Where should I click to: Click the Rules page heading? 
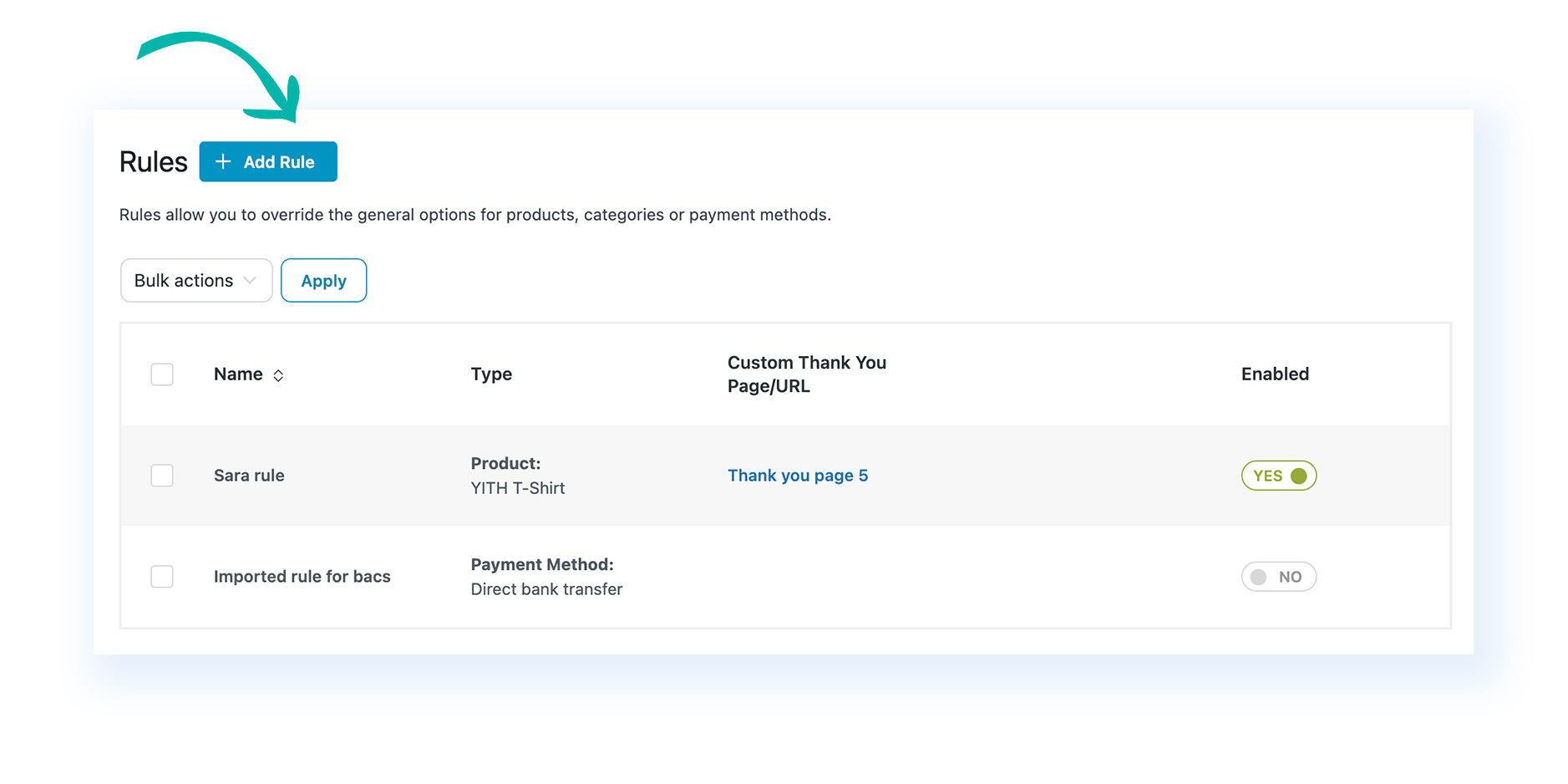pos(153,161)
